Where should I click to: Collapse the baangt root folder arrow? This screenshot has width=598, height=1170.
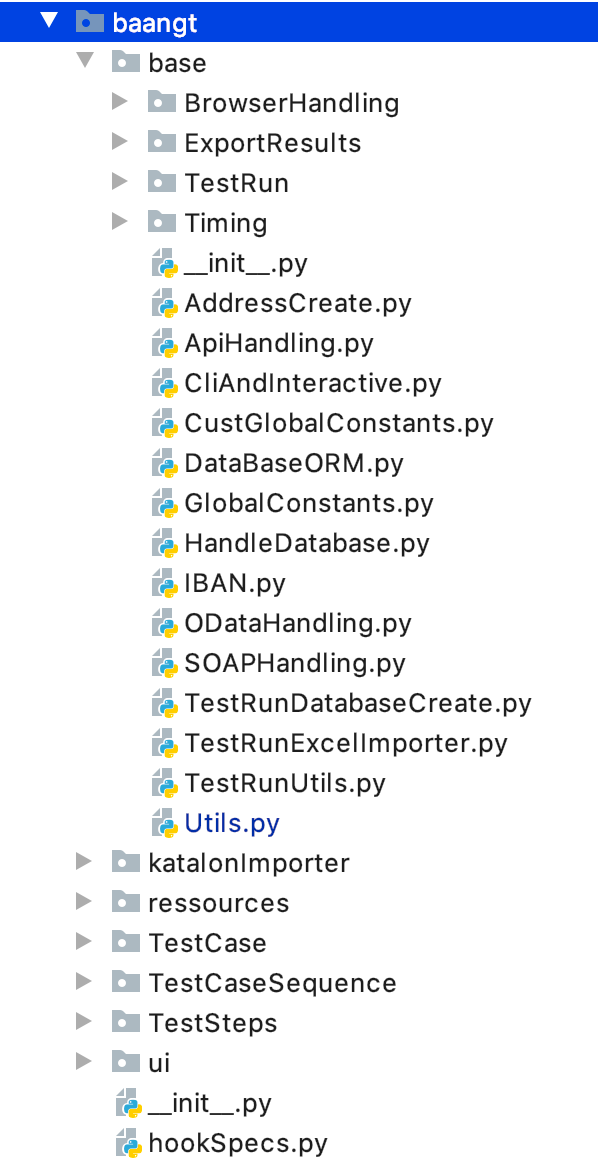pos(49,22)
